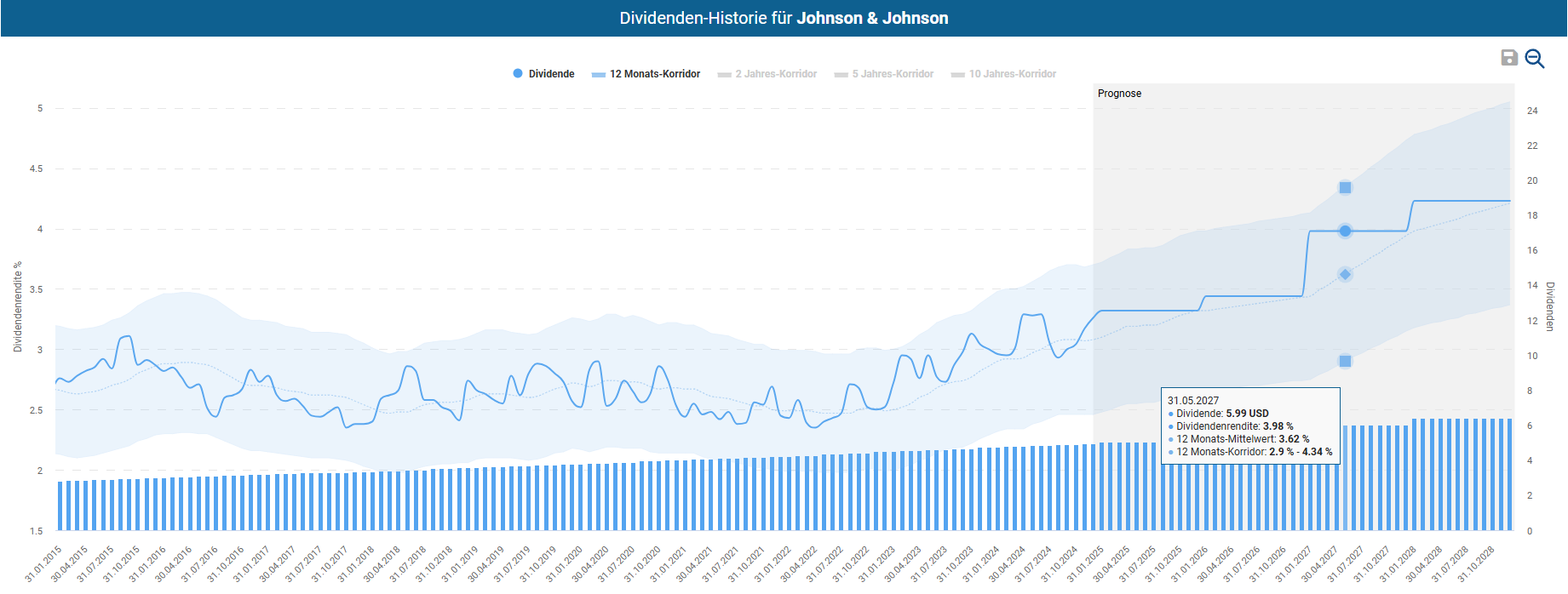1568x594 pixels.
Task: Enable the 10 Jahres-Korridor series
Action: (x=1012, y=74)
